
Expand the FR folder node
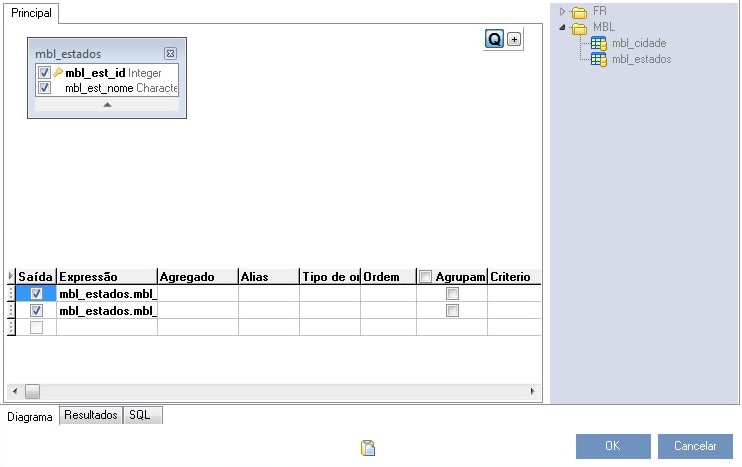point(563,12)
